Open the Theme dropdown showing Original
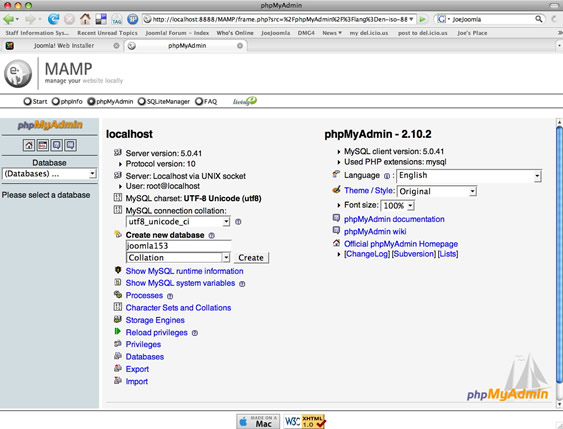Image resolution: width=563 pixels, height=429 pixels. point(437,191)
